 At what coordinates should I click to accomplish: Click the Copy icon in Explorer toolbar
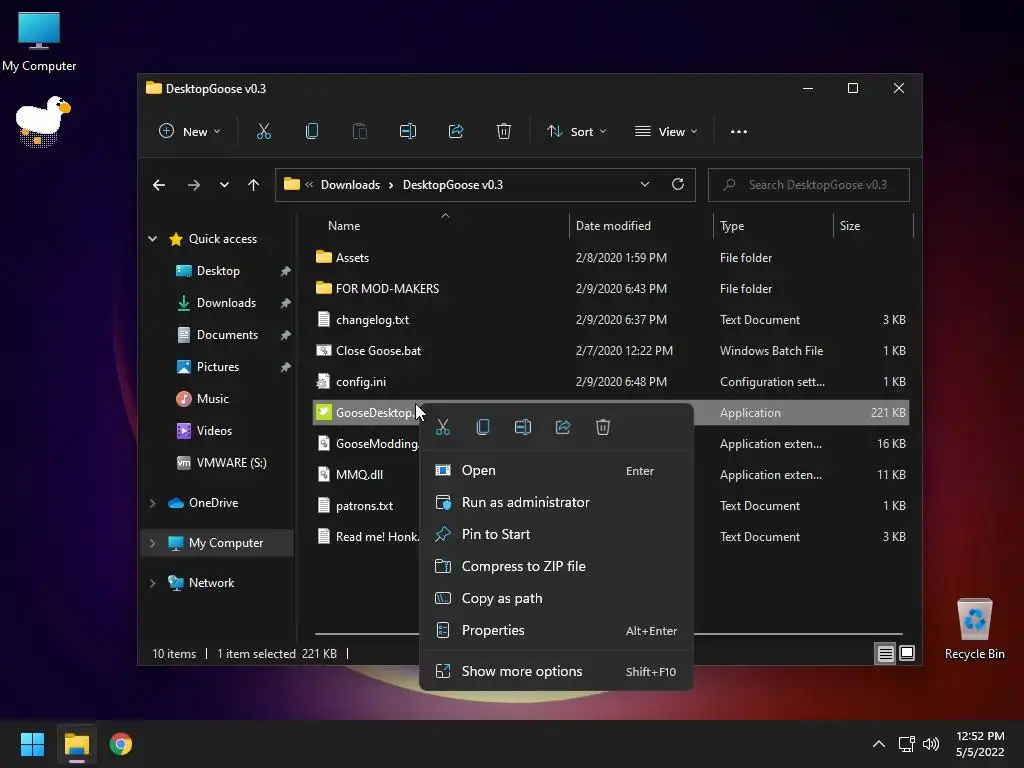tap(312, 131)
